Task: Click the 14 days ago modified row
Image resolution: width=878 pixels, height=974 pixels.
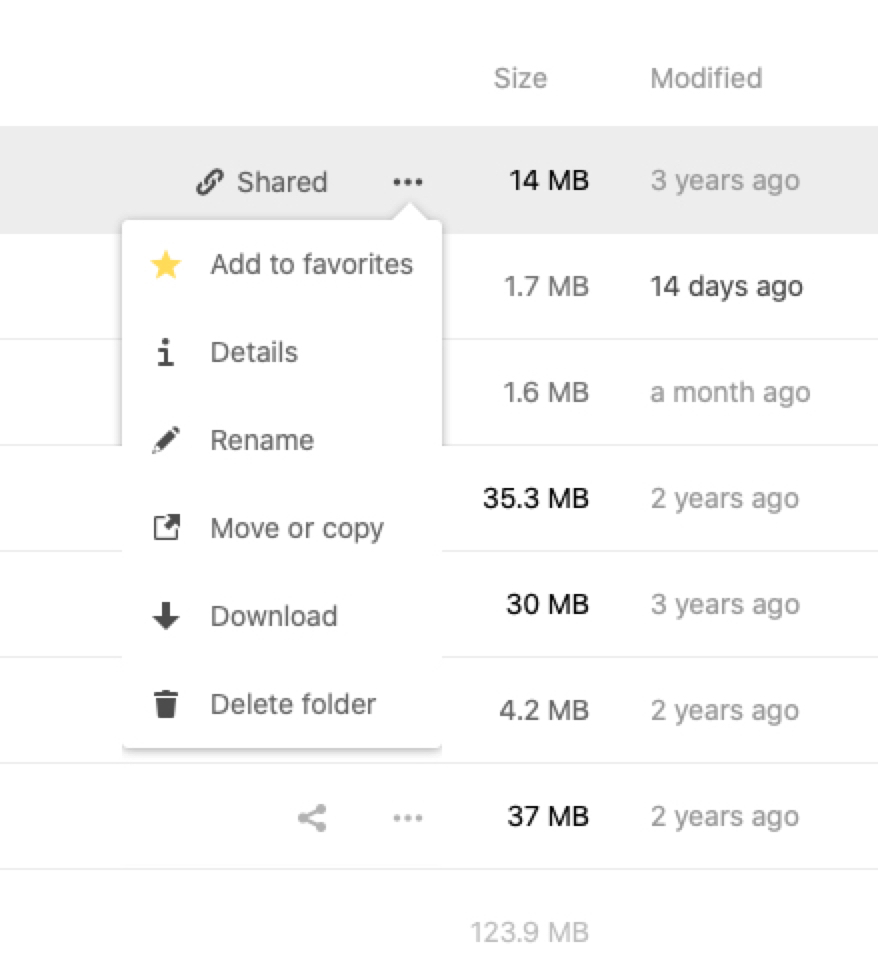Action: point(726,287)
